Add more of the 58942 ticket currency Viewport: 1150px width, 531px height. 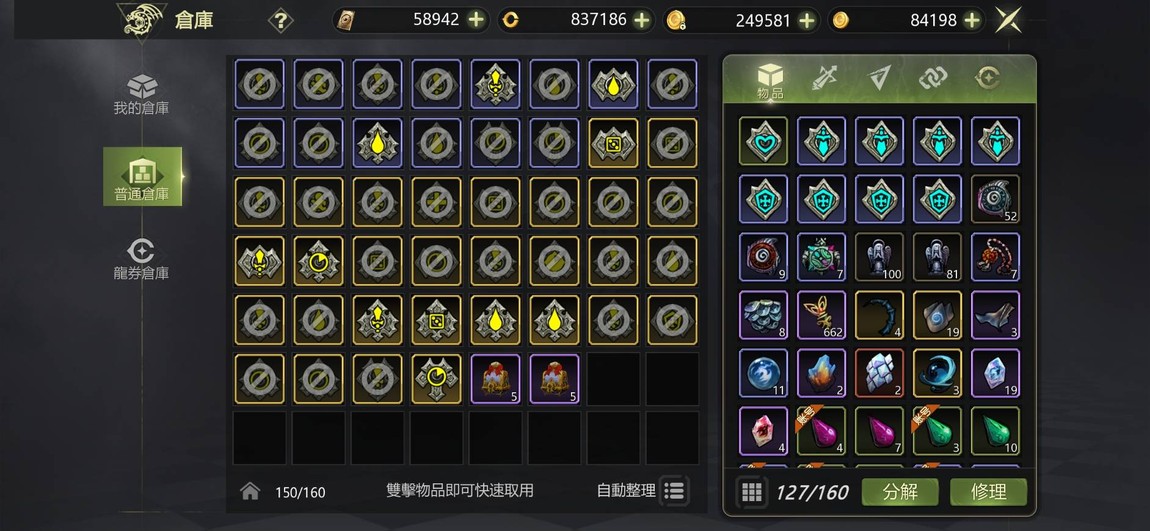coord(476,20)
